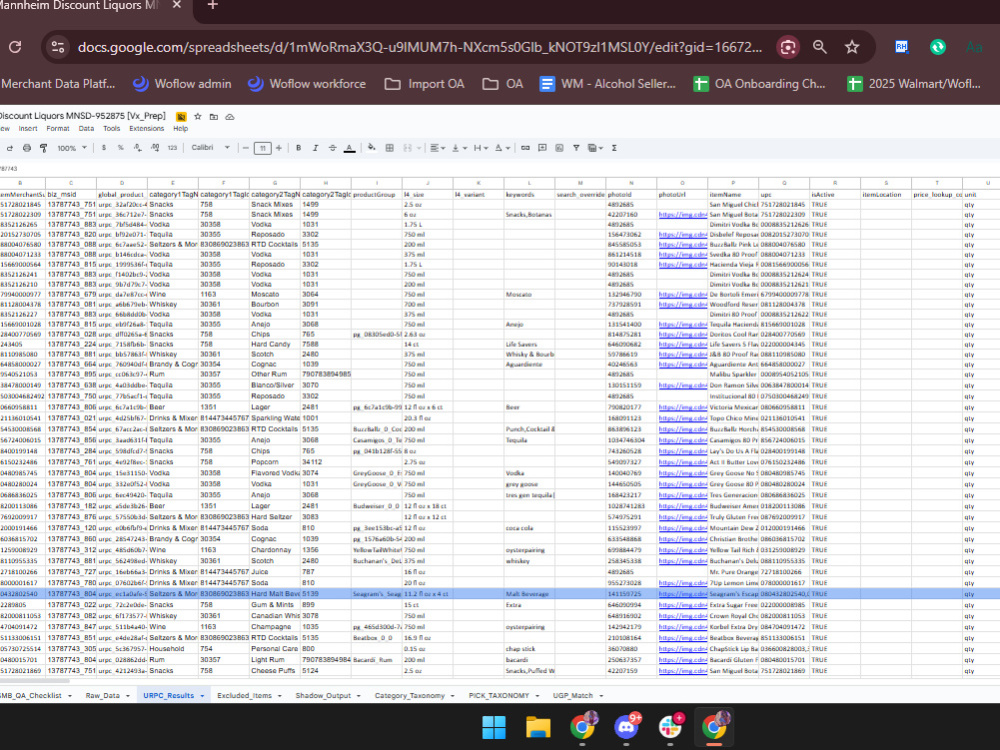Insert a comment from the toolbar
Viewport: 1000px width, 750px height.
[542, 148]
